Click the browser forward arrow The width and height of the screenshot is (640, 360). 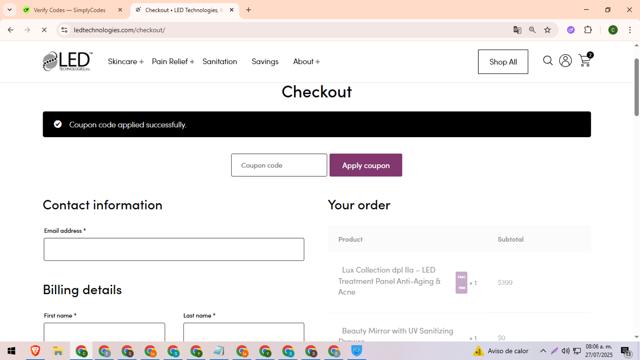pos(27,30)
